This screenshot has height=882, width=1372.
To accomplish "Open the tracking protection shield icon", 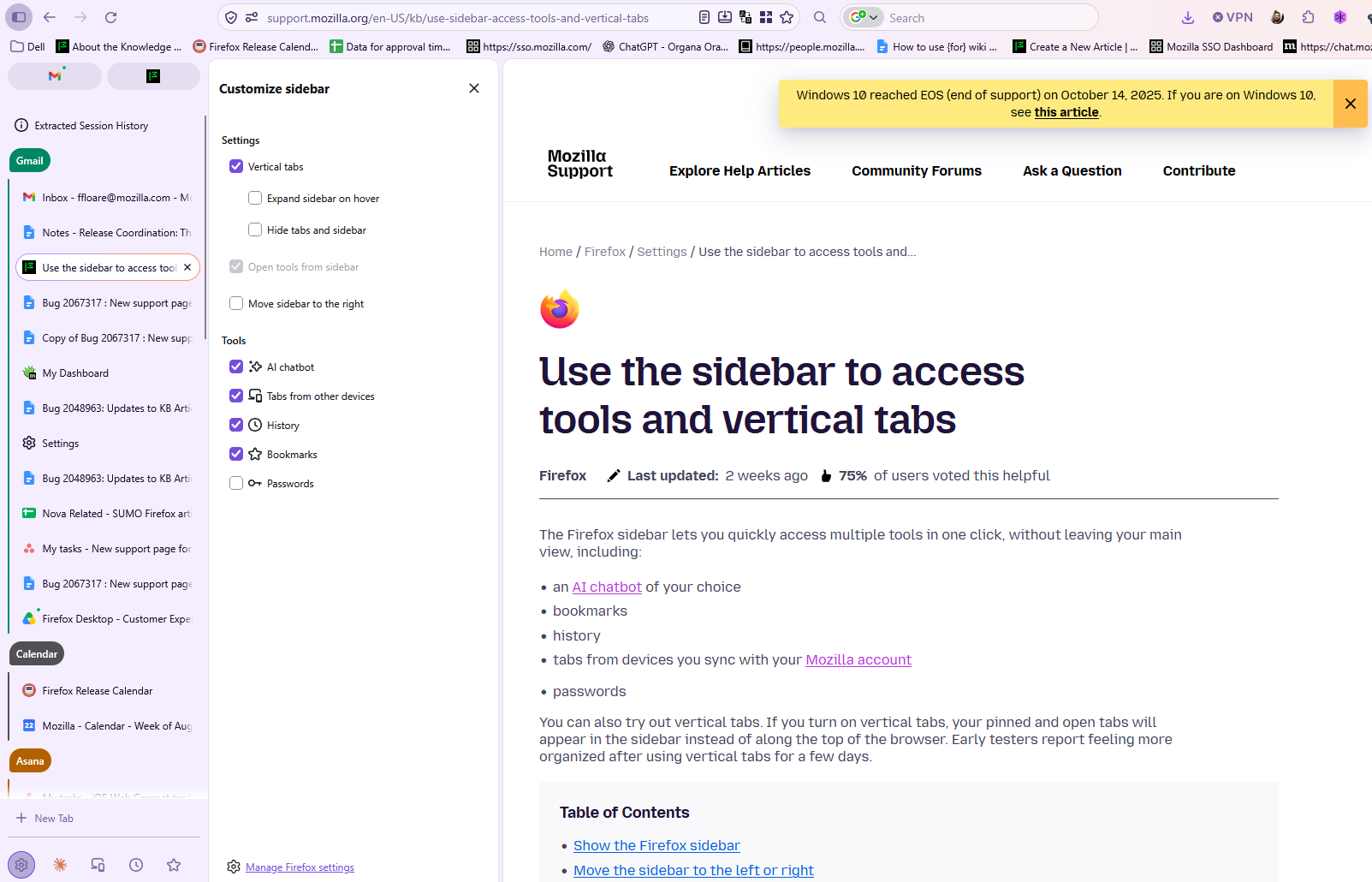I will point(231,17).
